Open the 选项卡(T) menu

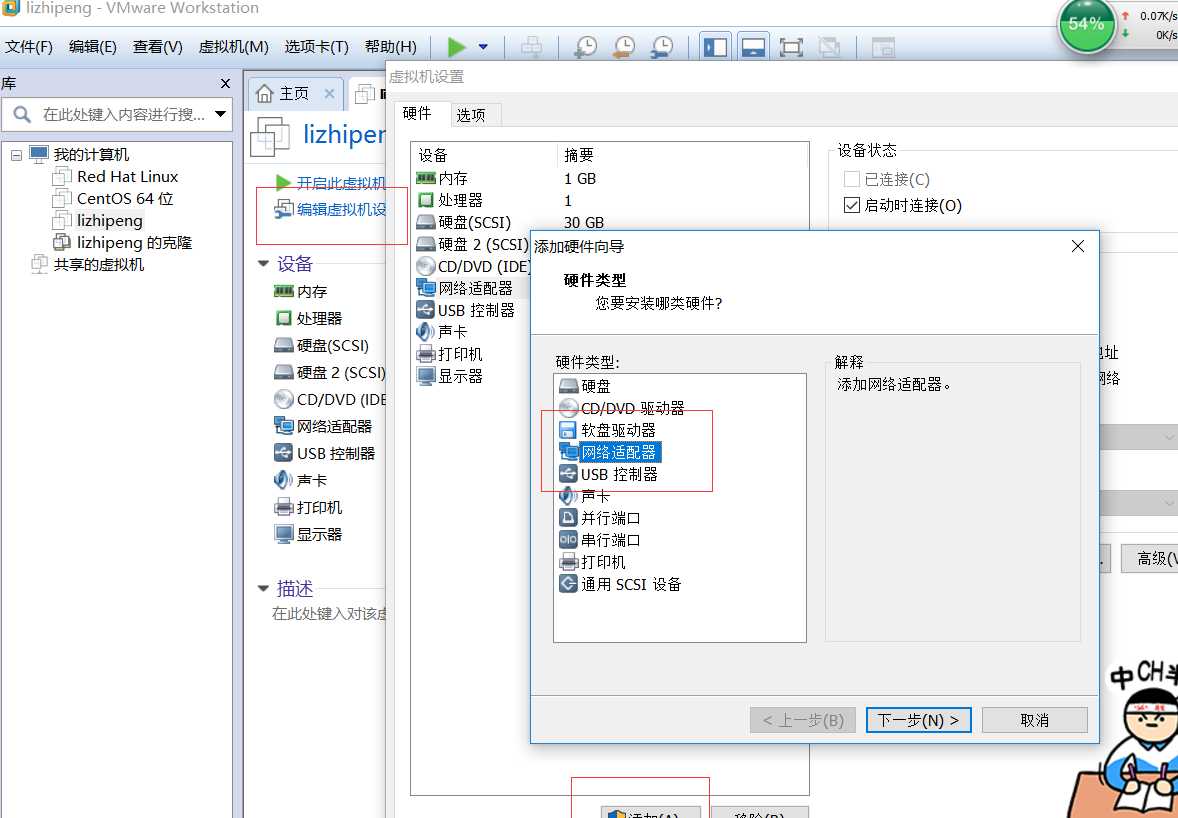pos(316,47)
